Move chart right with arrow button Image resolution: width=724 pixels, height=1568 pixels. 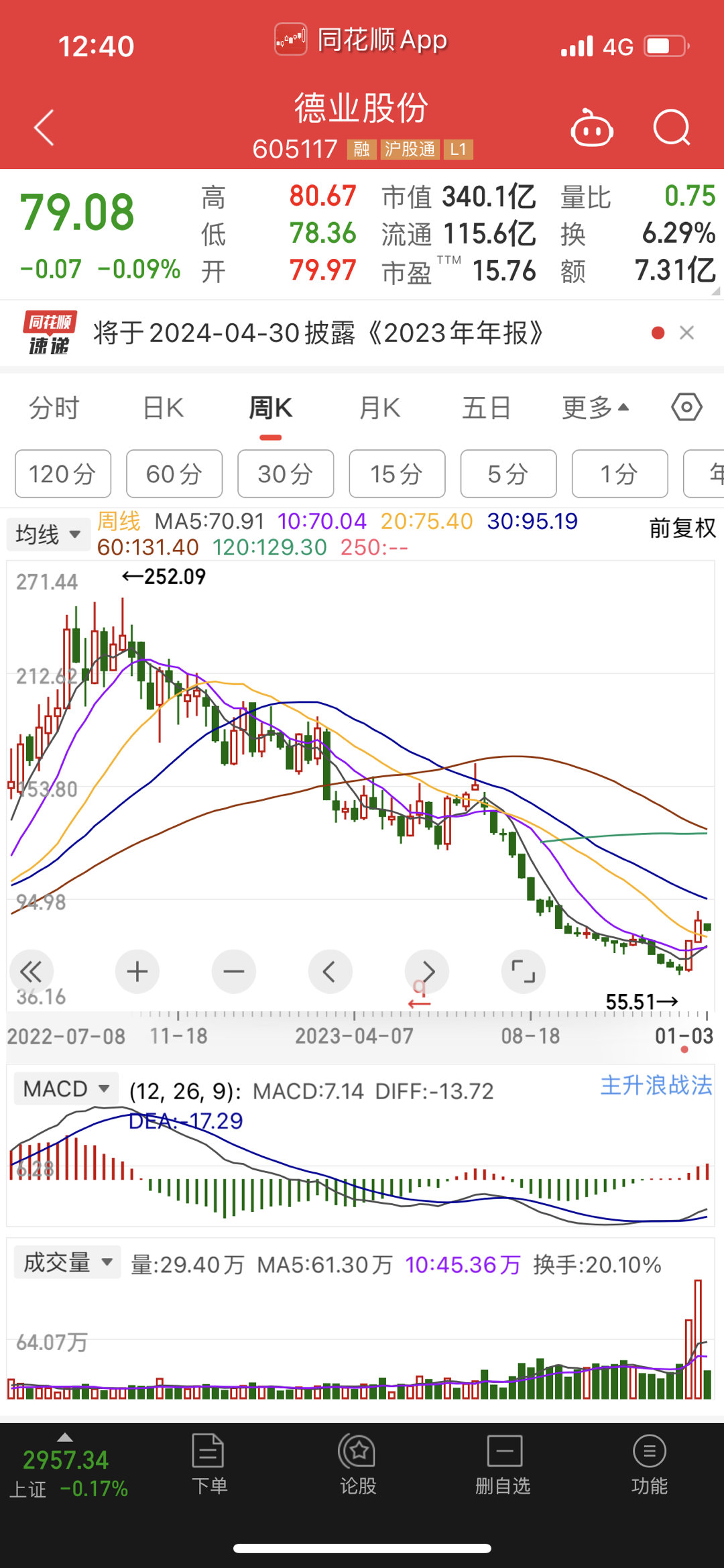(427, 971)
